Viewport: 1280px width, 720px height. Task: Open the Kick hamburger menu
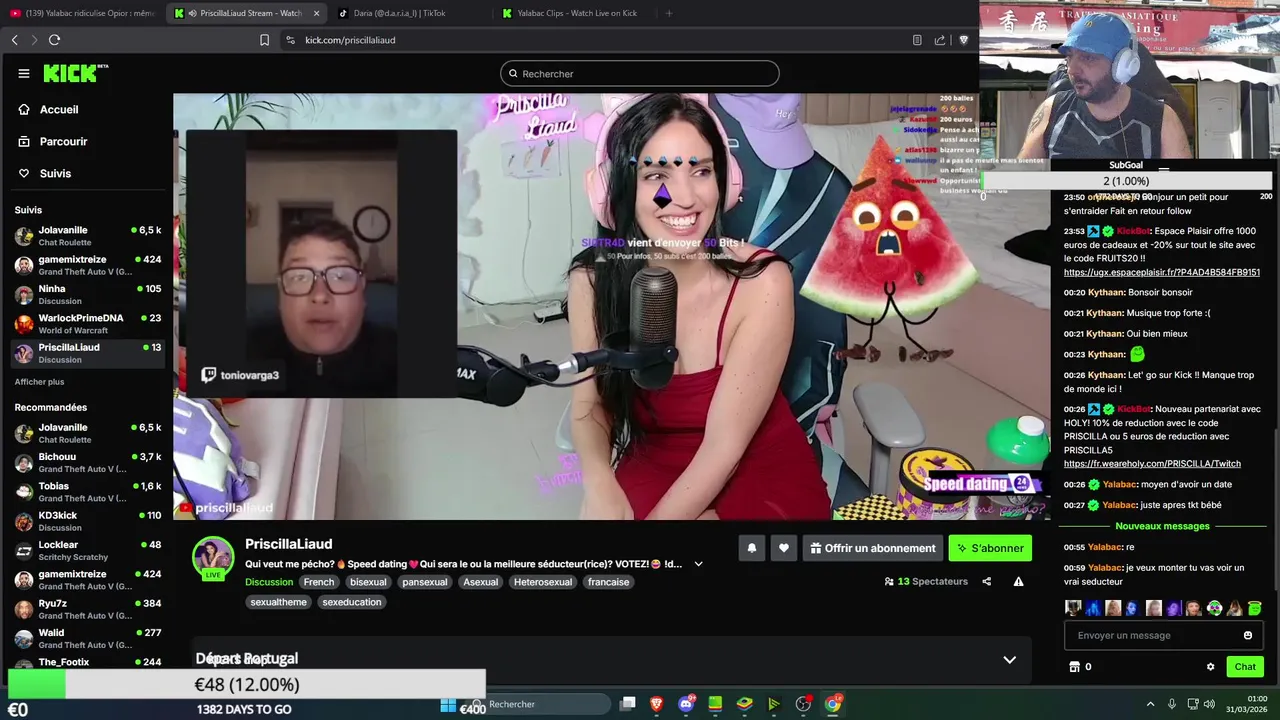(24, 73)
